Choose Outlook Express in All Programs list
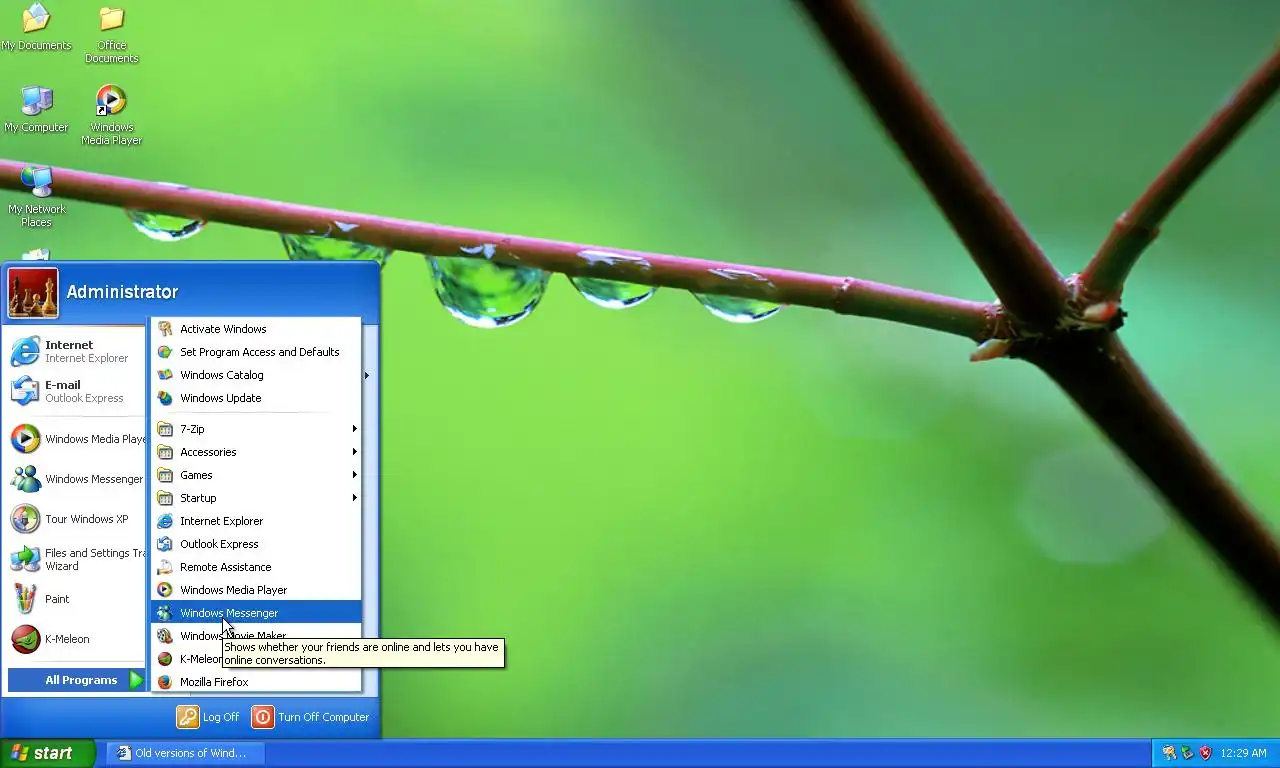This screenshot has width=1280, height=768. 256,544
